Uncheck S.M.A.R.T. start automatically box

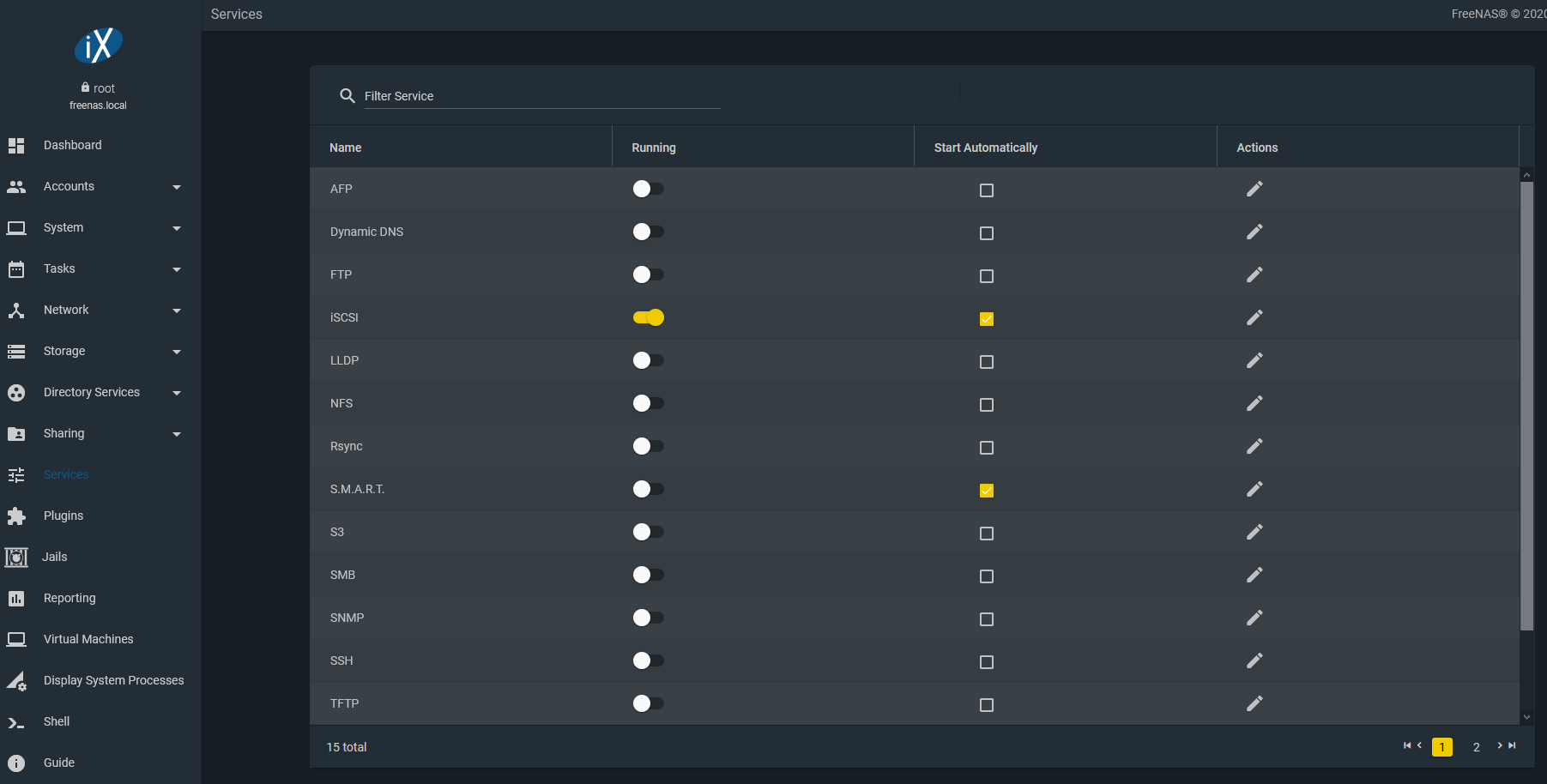point(987,491)
